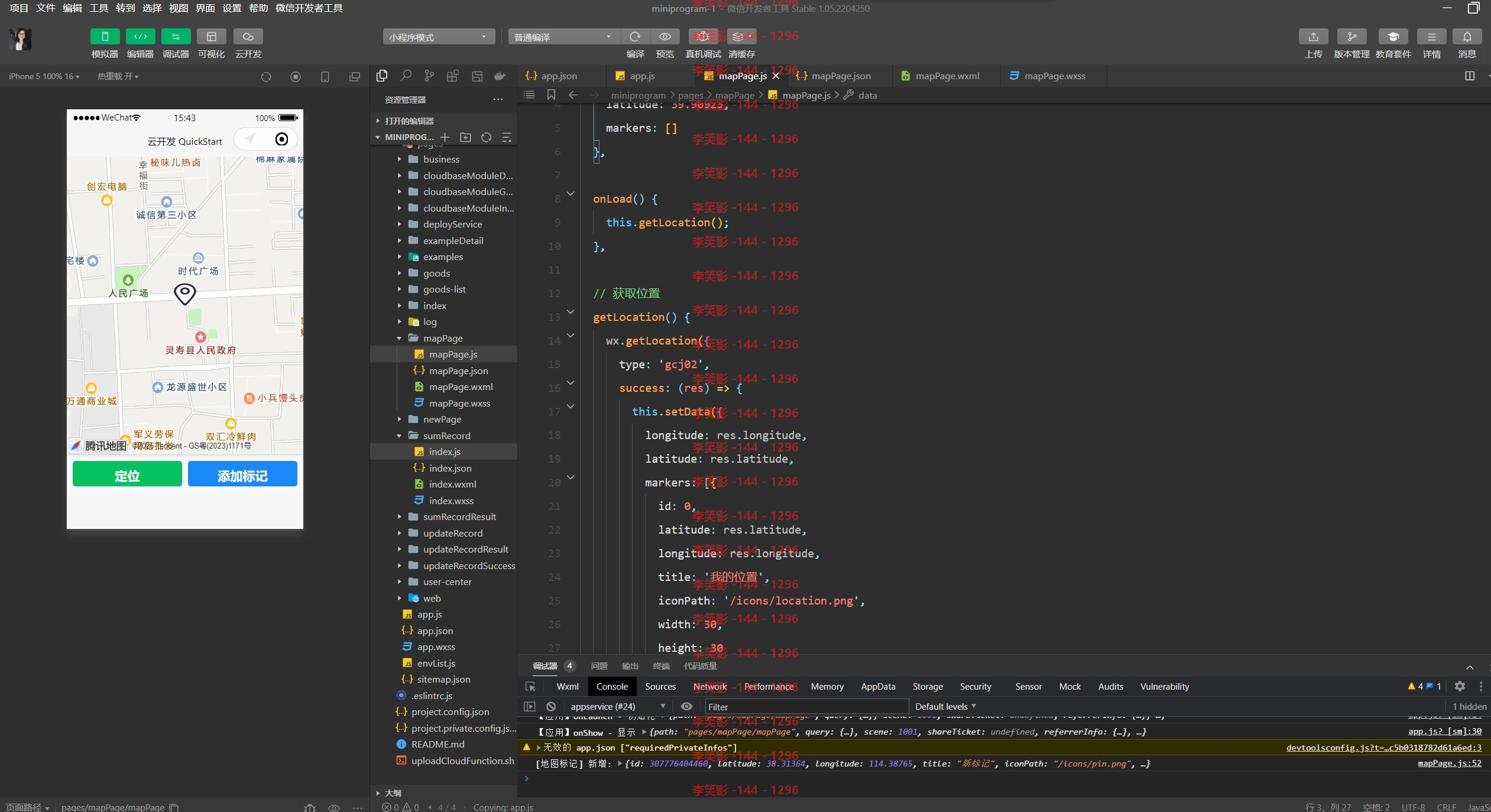This screenshot has width=1491, height=812.
Task: Click the simulator stop record icon
Action: (296, 77)
